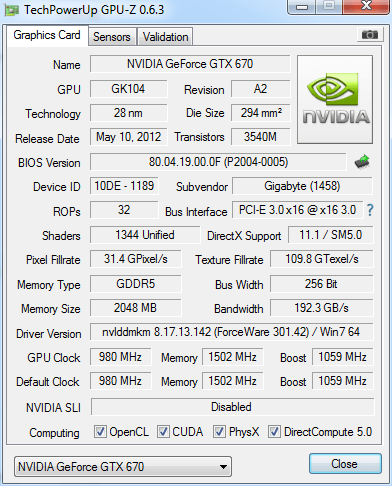Toggle the PhysX checkbox
Image resolution: width=392 pixels, height=486 pixels.
point(219,431)
